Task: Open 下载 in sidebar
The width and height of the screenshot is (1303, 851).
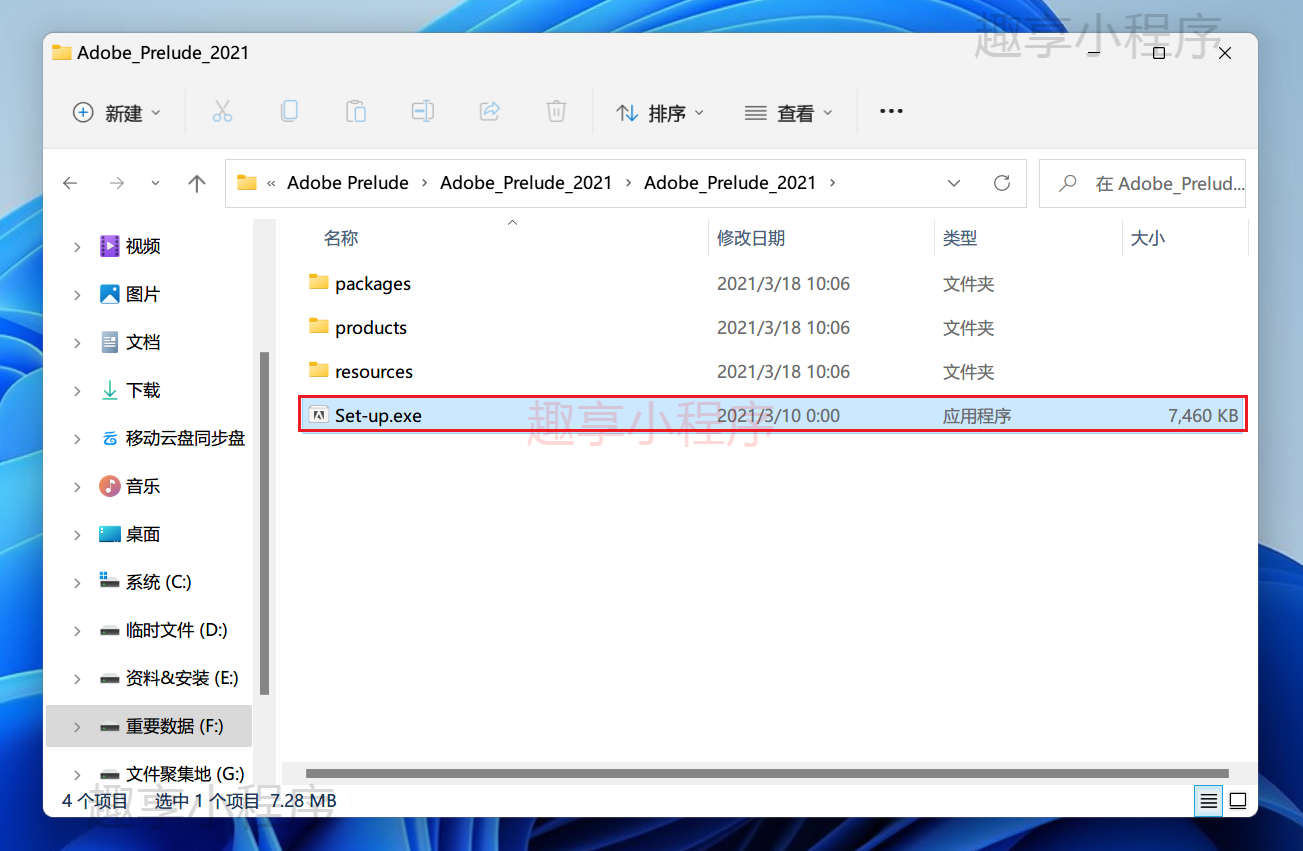Action: [143, 390]
